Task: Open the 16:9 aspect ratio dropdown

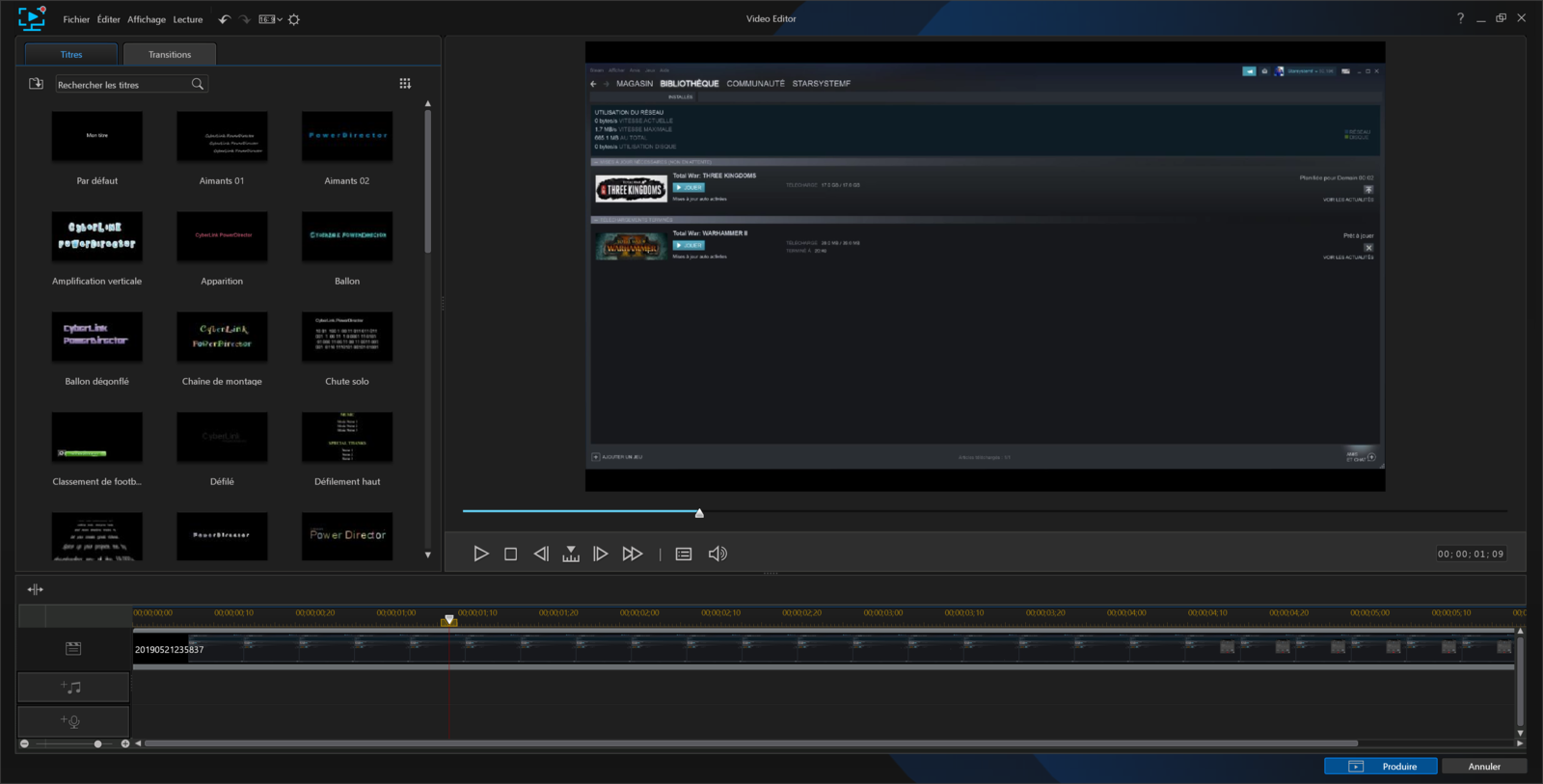Action: coord(270,19)
